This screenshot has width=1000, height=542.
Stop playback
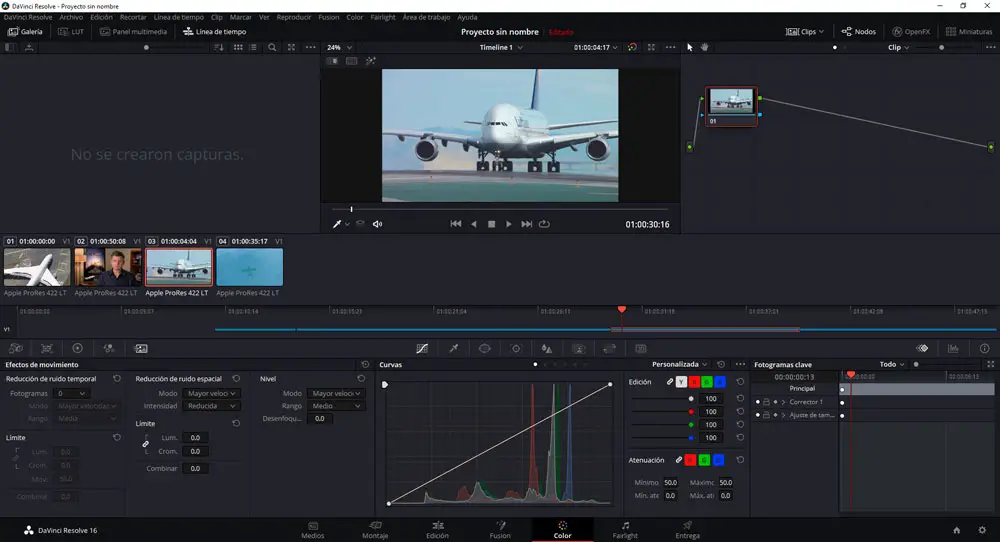pyautogui.click(x=491, y=224)
